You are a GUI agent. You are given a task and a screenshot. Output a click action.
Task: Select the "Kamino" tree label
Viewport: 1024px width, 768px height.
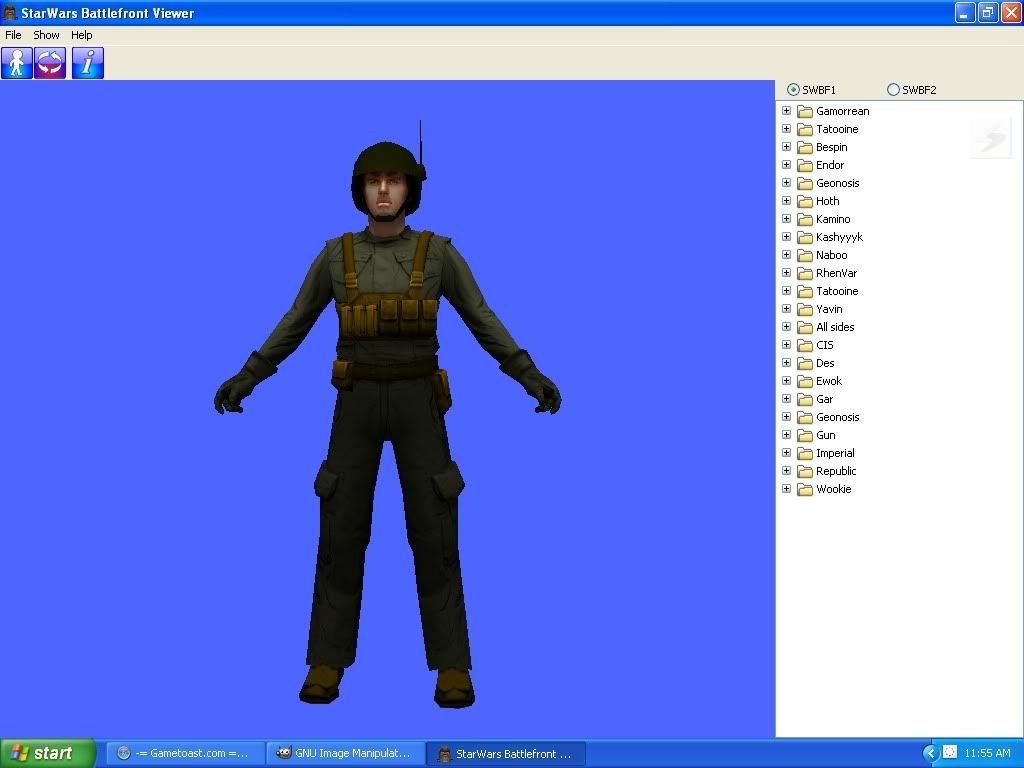tap(833, 219)
